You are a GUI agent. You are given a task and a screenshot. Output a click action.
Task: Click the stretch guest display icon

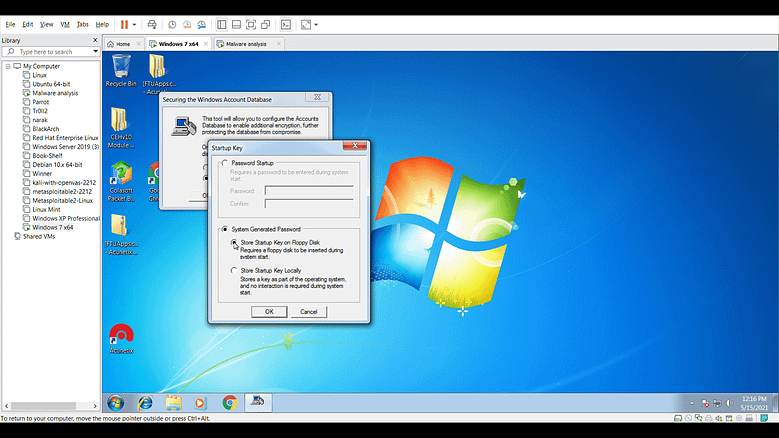click(306, 24)
